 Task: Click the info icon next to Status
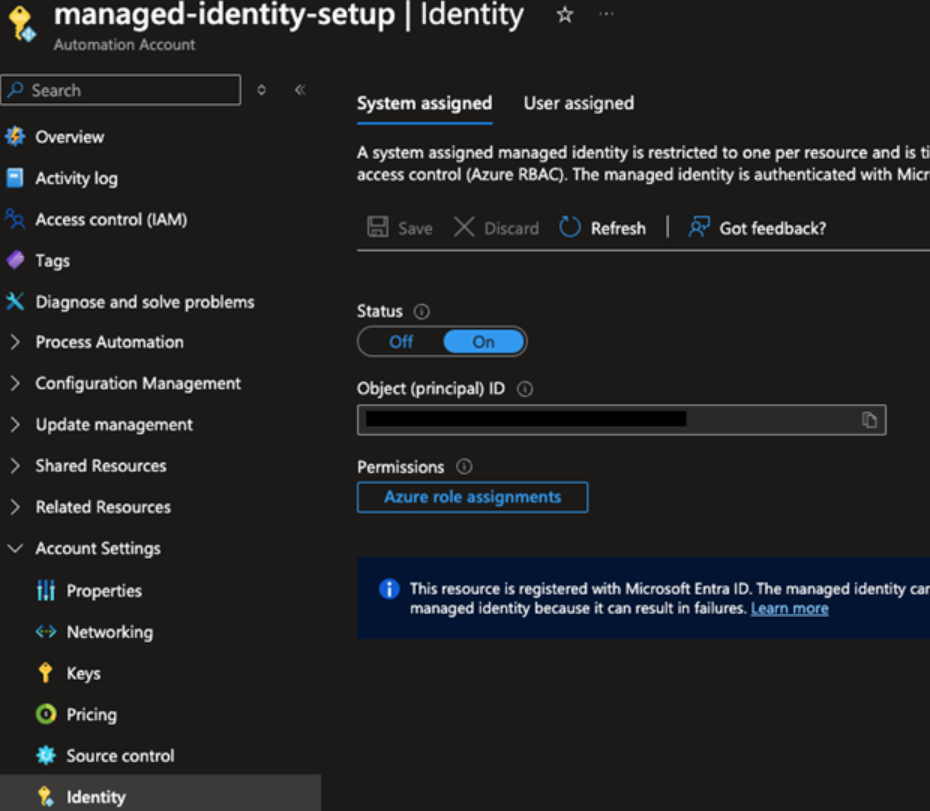[420, 311]
